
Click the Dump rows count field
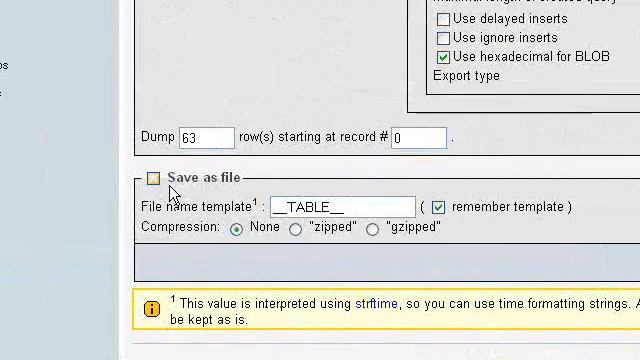[x=207, y=138]
